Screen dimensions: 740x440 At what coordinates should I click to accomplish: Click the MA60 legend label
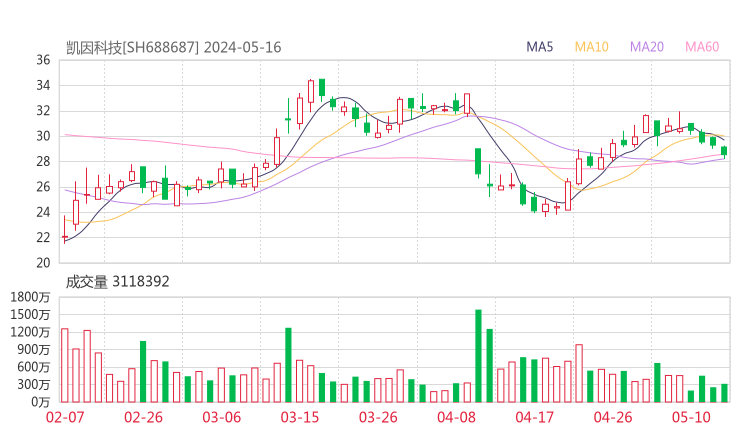[x=701, y=47]
